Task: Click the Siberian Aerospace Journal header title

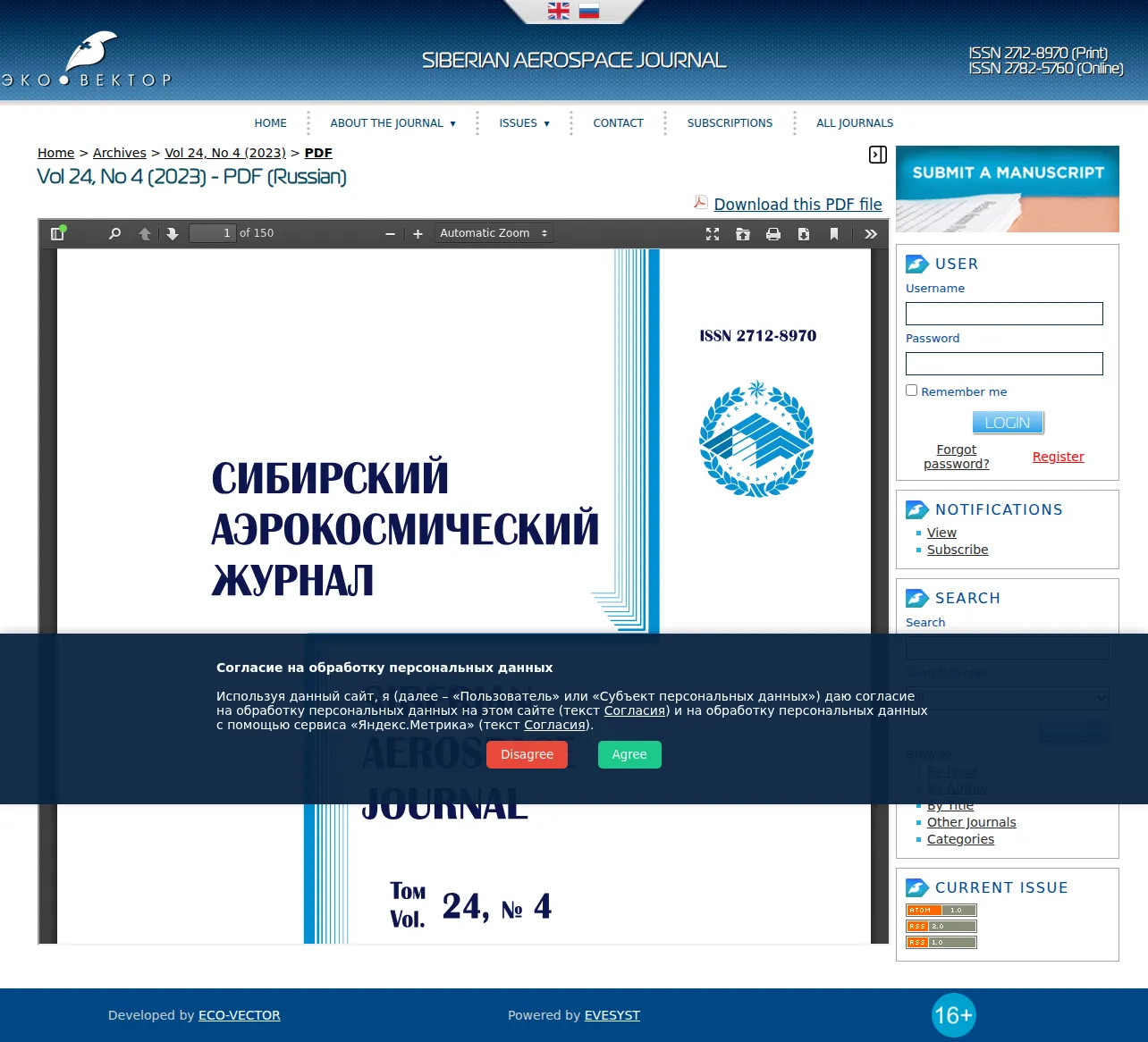Action: (x=574, y=60)
